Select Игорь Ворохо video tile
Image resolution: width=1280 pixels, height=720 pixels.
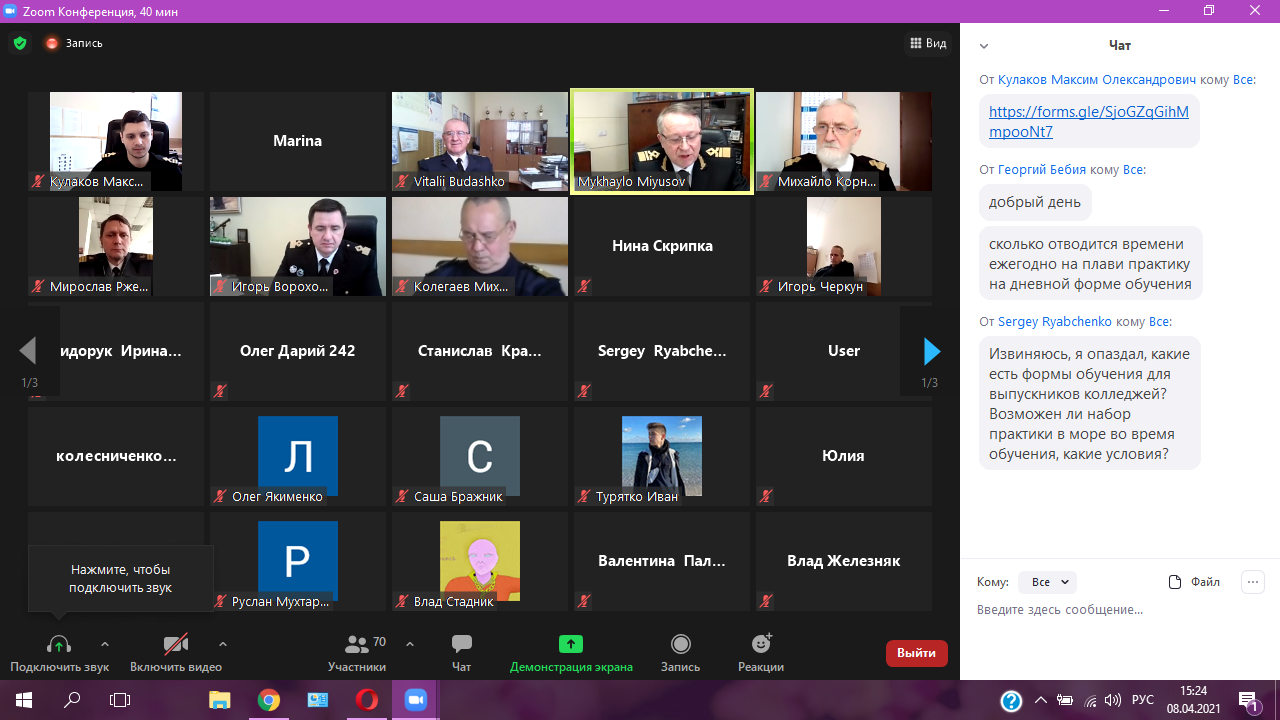pyautogui.click(x=298, y=246)
